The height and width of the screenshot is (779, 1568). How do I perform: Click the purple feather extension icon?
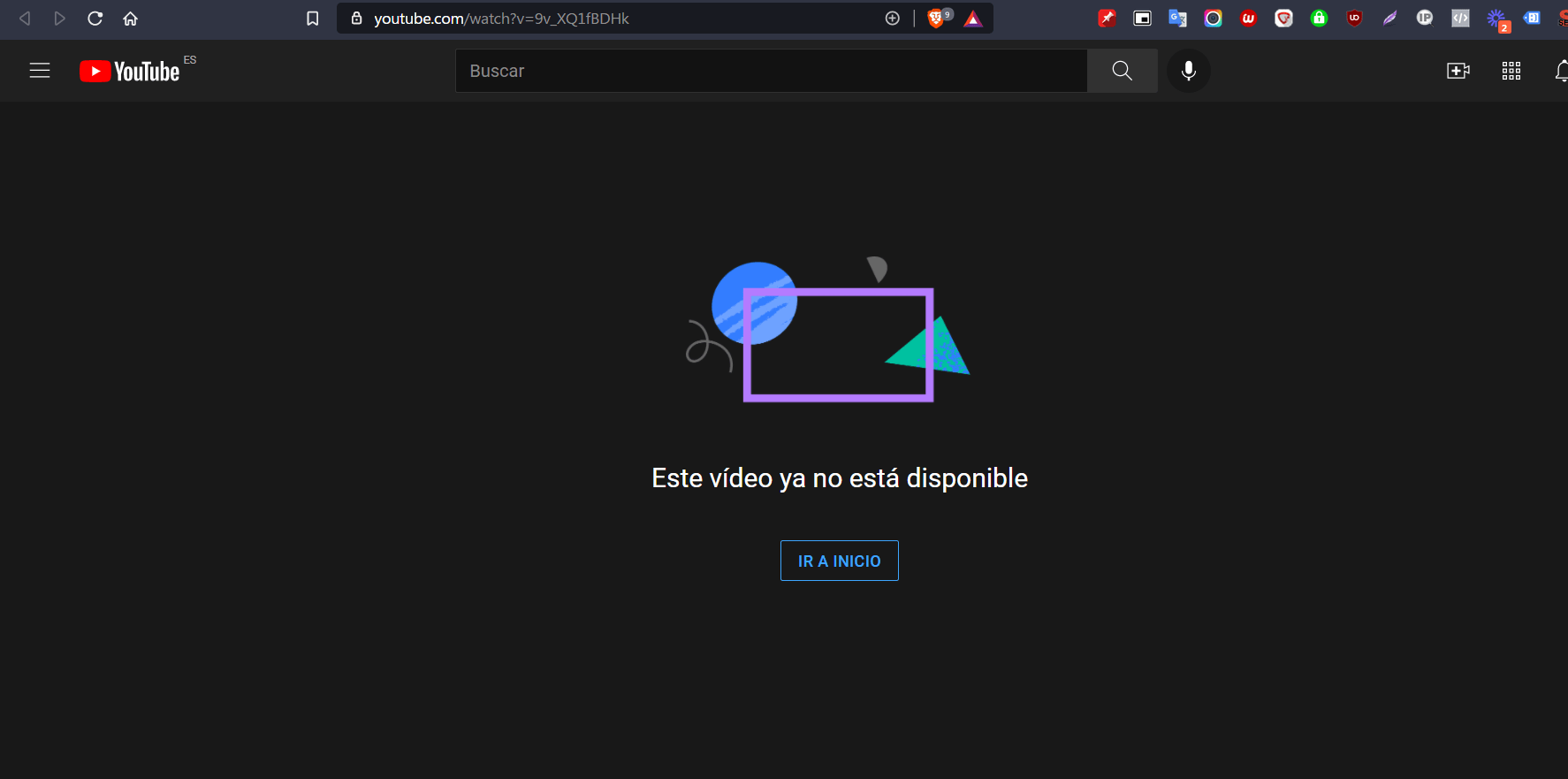1389,19
